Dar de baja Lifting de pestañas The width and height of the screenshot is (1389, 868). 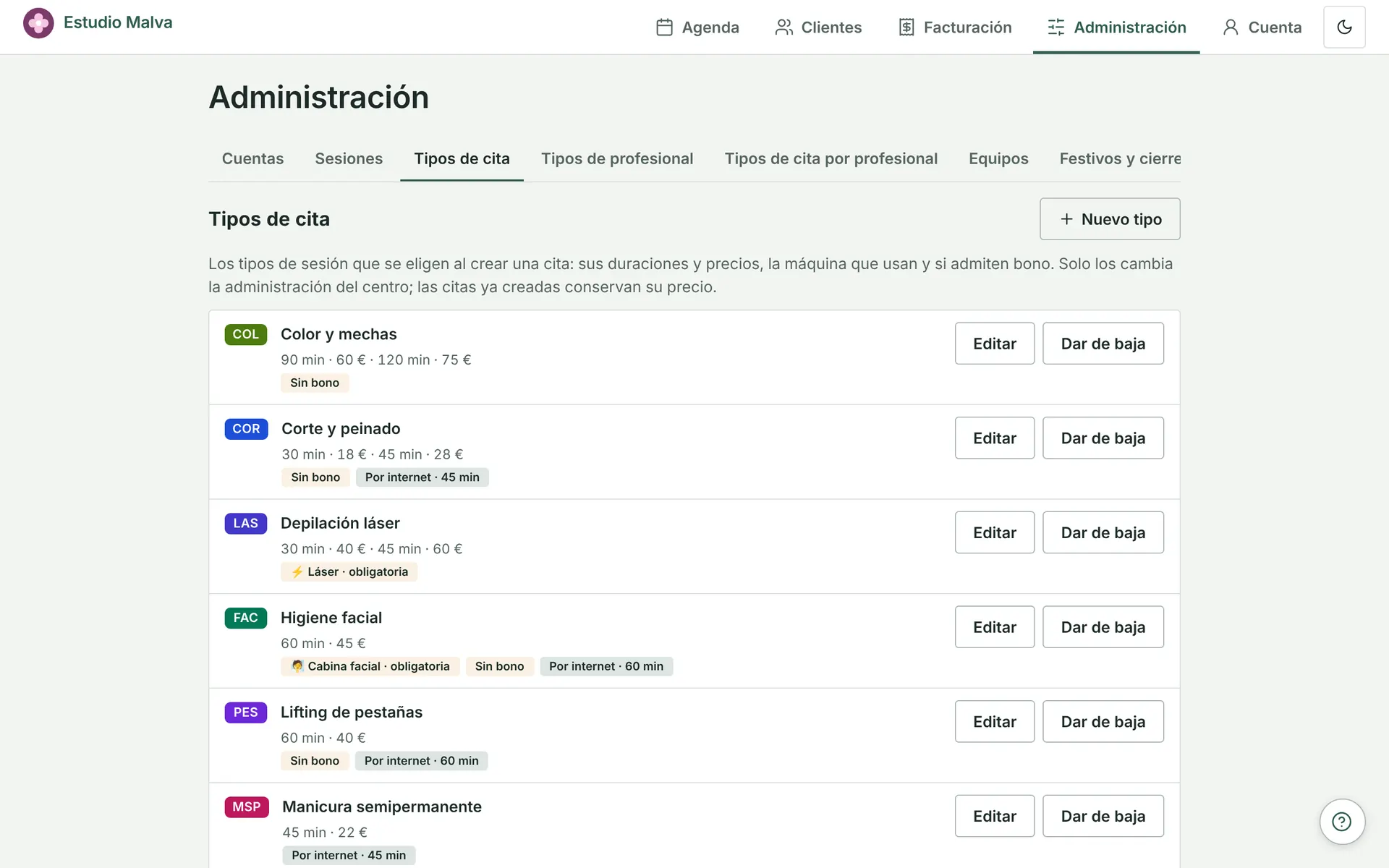pos(1103,722)
